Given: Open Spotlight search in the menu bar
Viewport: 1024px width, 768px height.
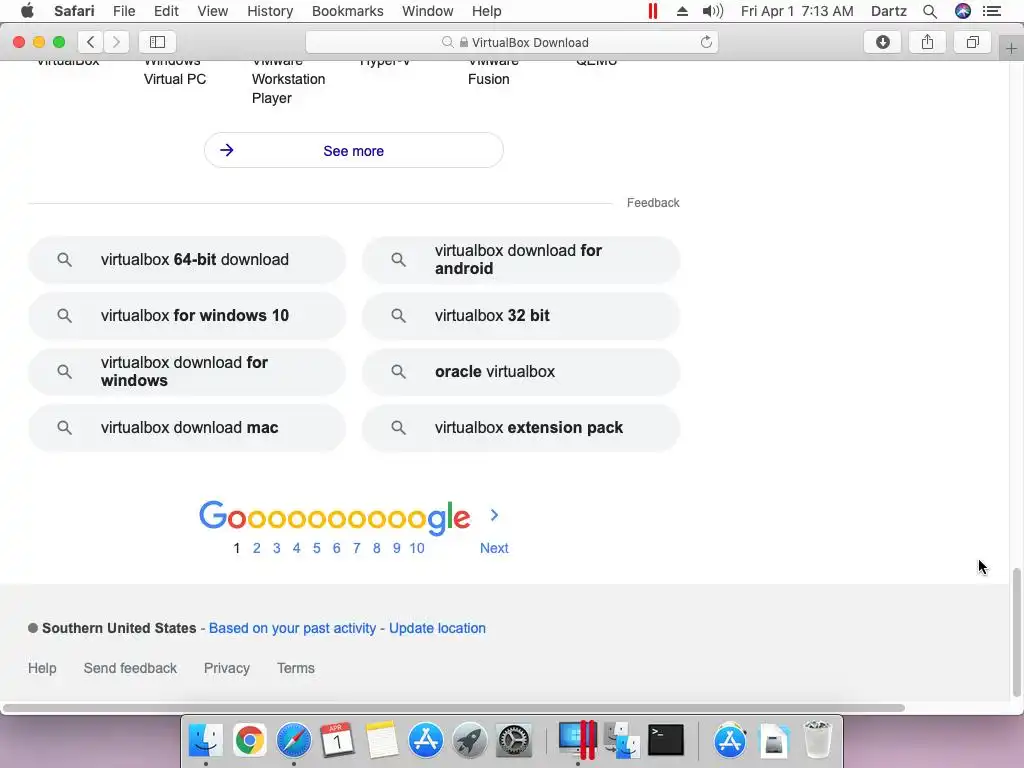Looking at the screenshot, I should (x=930, y=11).
